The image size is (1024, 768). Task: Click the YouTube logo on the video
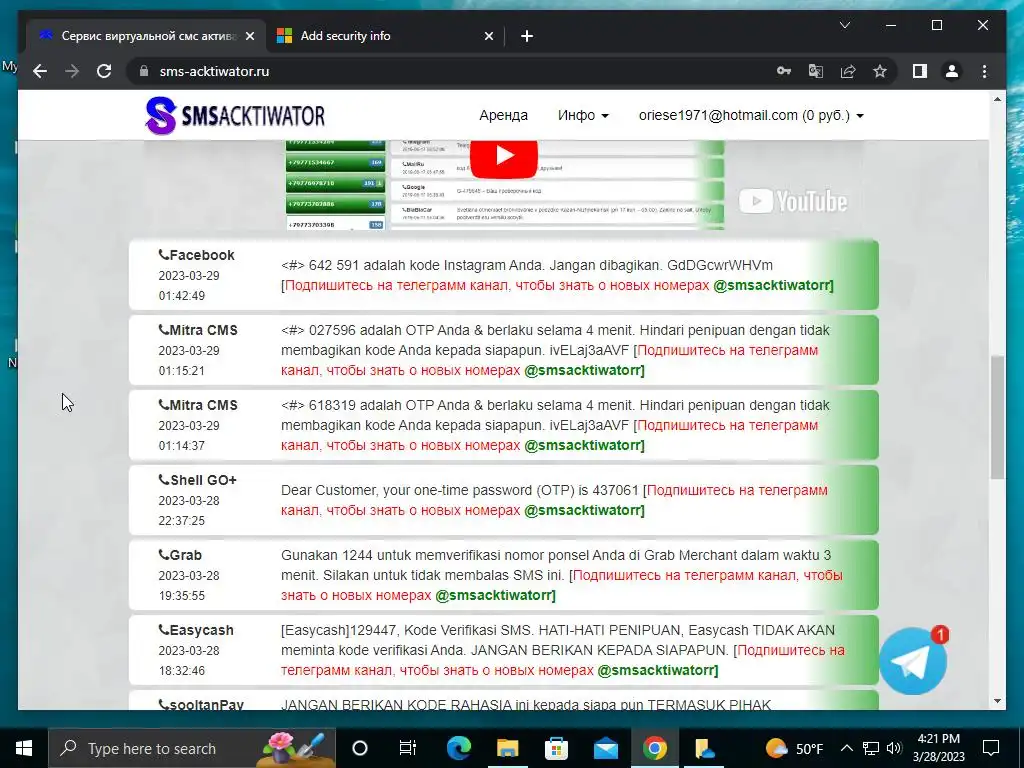click(793, 201)
